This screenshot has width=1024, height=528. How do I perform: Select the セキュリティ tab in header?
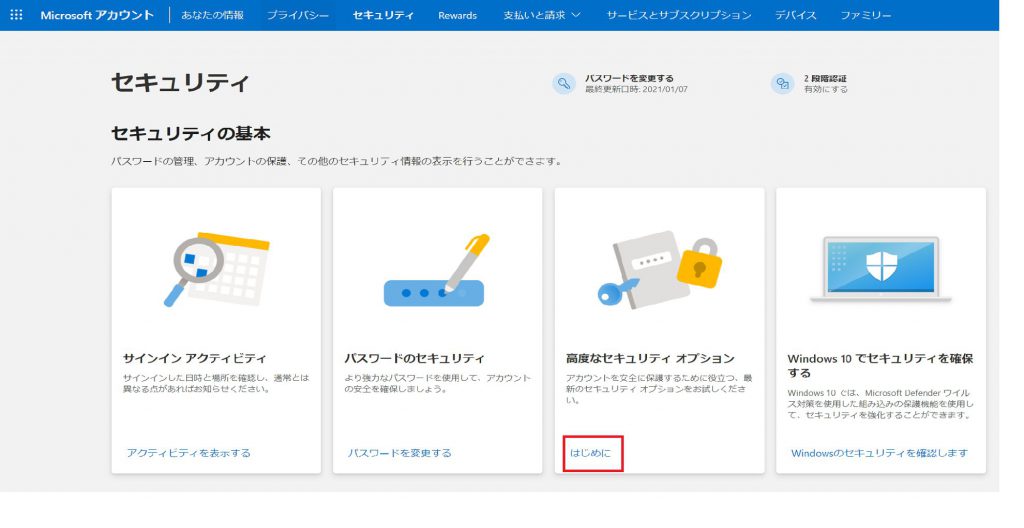[x=383, y=15]
